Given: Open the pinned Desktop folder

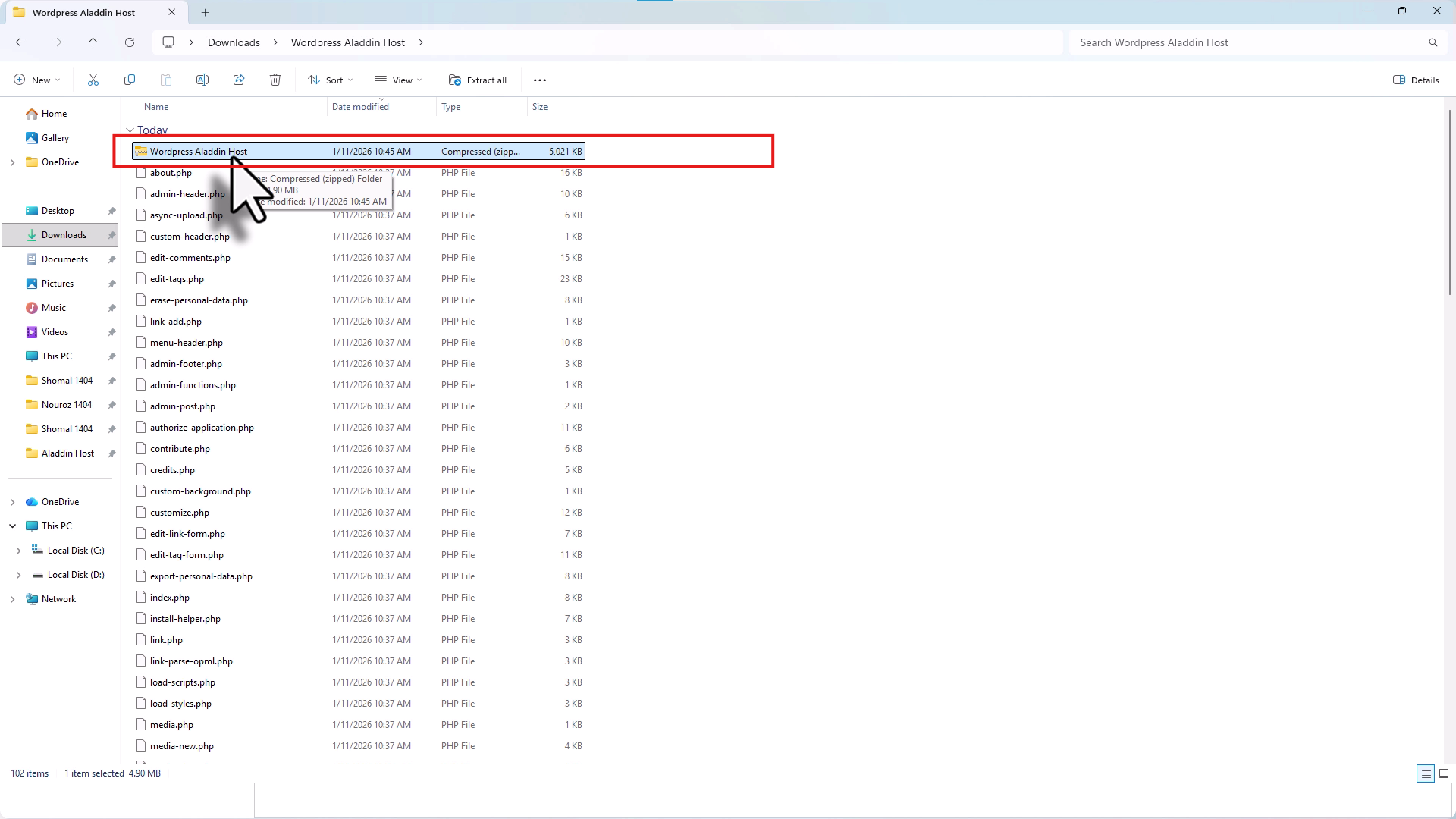Looking at the screenshot, I should 59,211.
